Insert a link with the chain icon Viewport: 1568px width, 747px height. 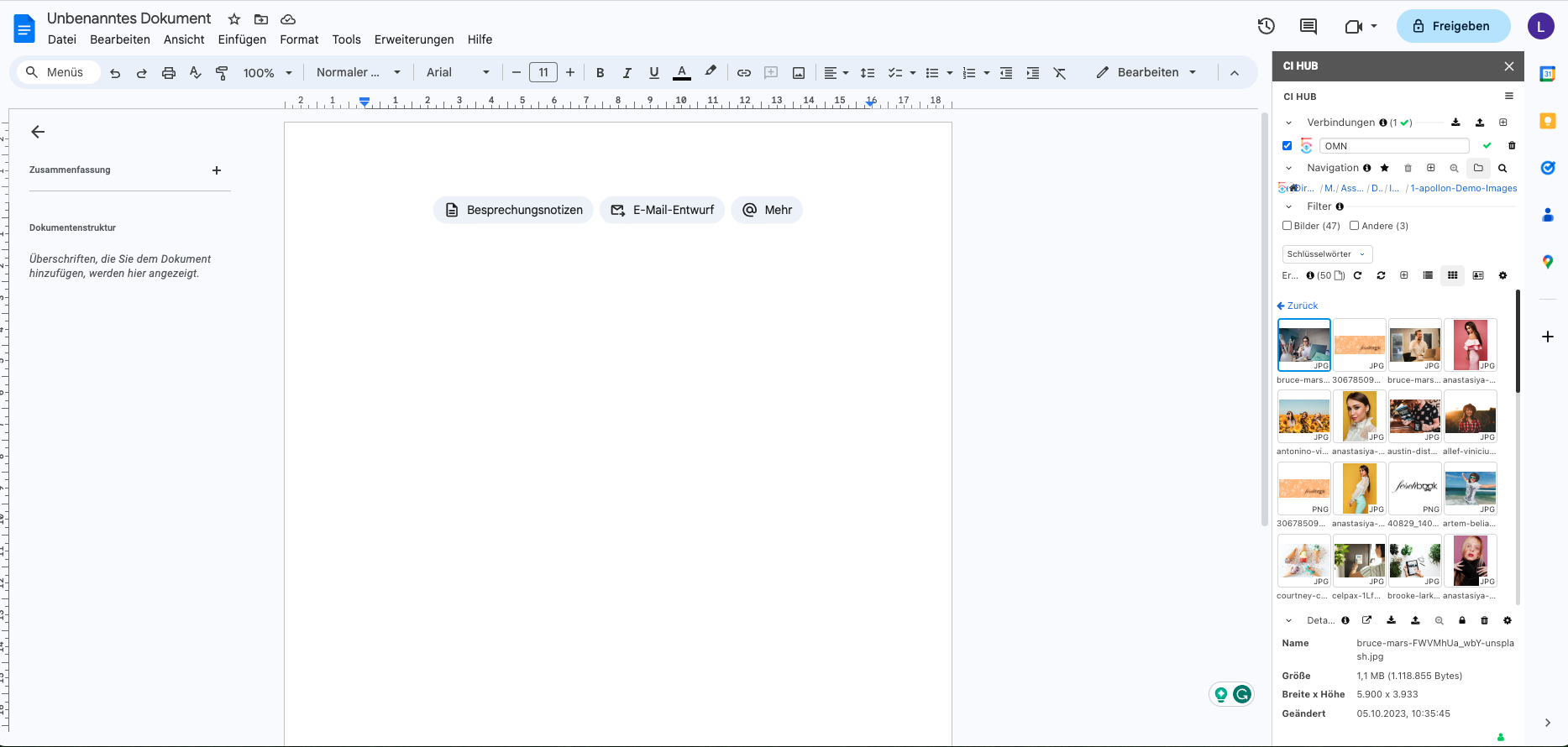(x=744, y=73)
